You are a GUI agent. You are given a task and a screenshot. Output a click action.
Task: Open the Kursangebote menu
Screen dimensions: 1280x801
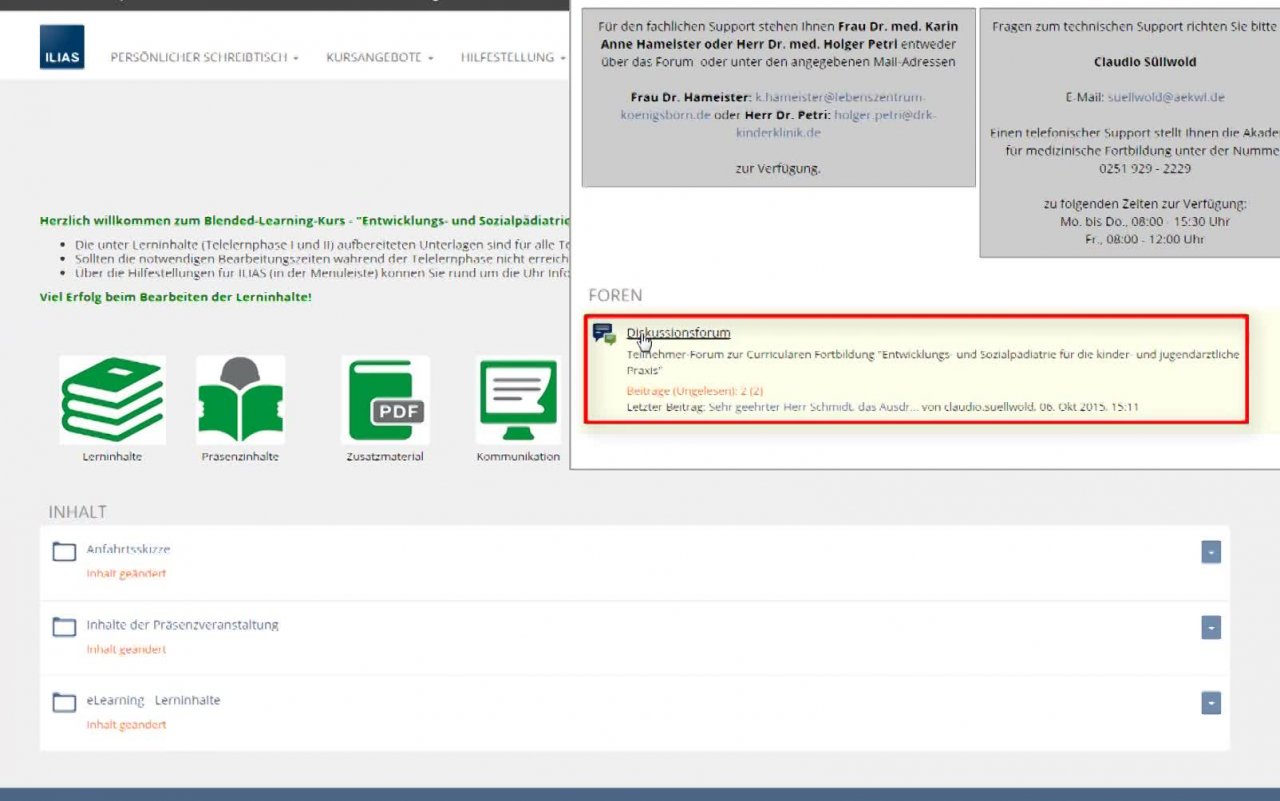pyautogui.click(x=379, y=58)
